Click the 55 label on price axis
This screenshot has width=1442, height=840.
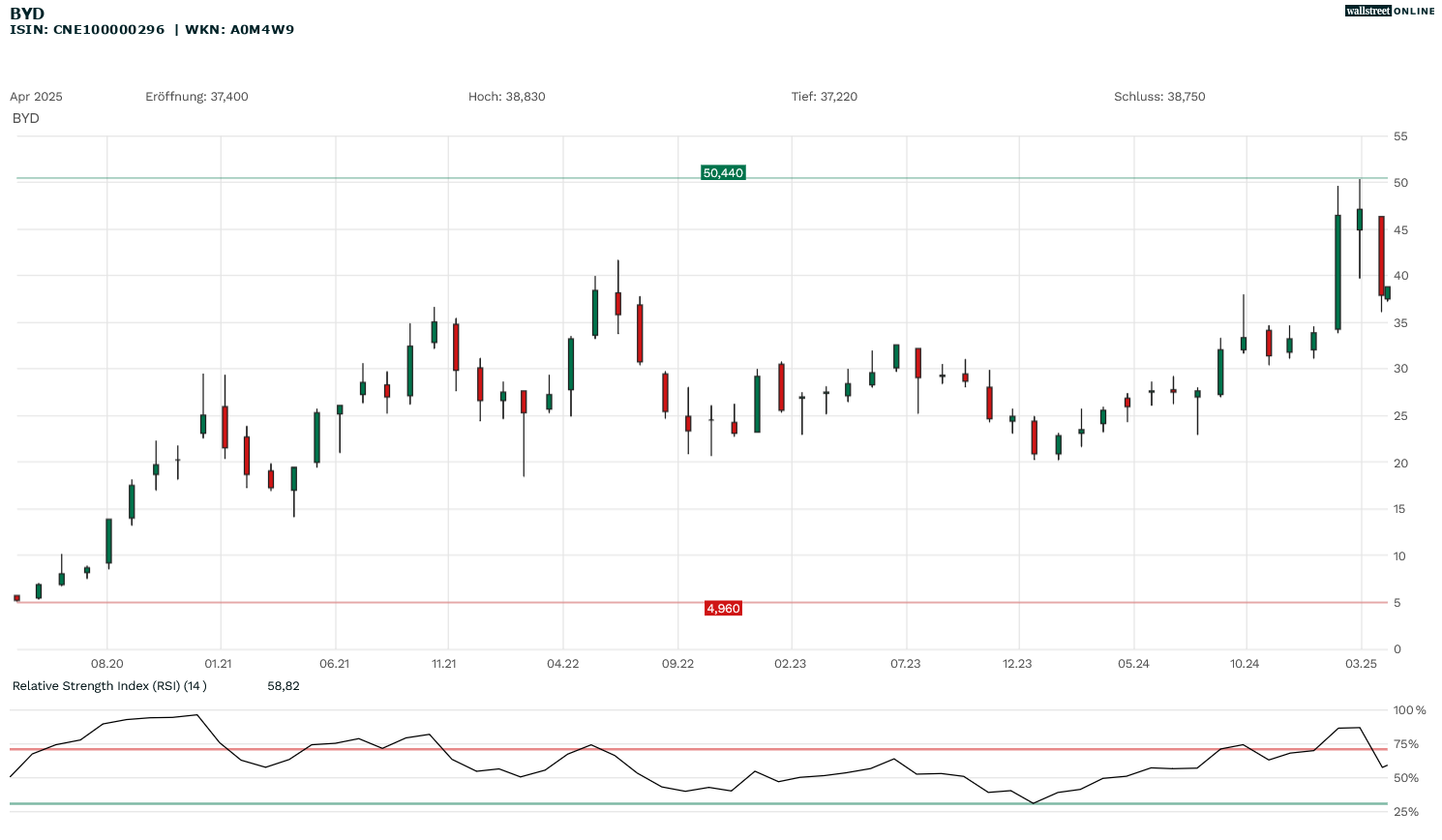point(1400,137)
